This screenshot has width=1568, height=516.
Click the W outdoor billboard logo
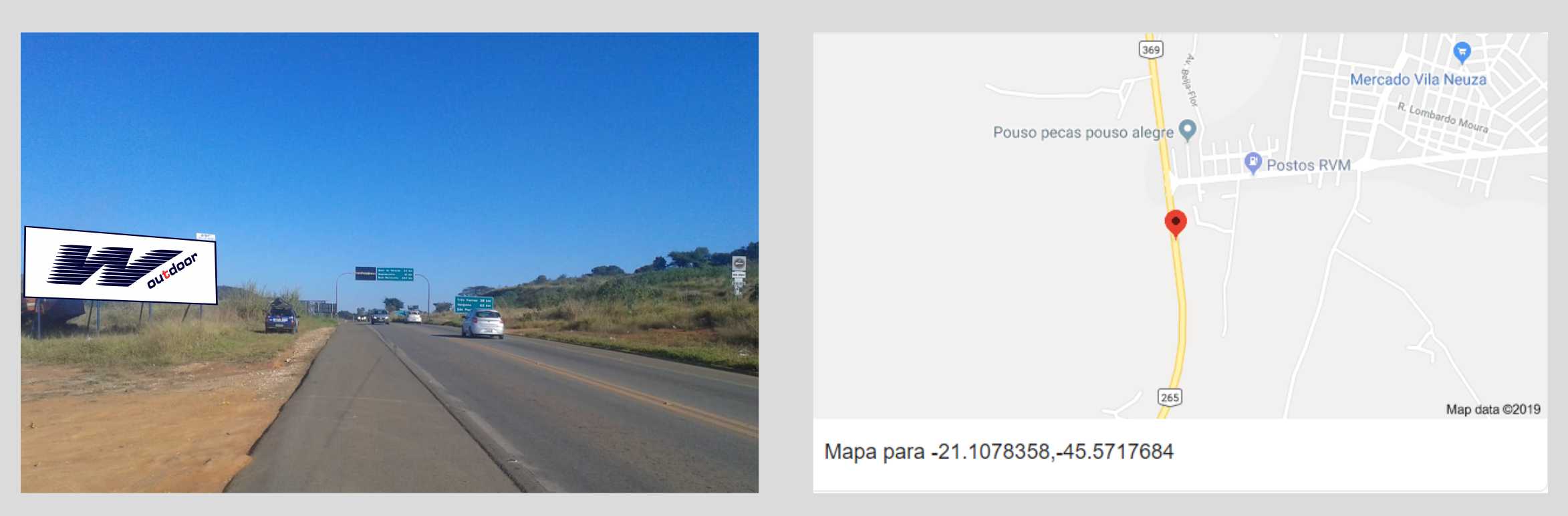point(121,265)
